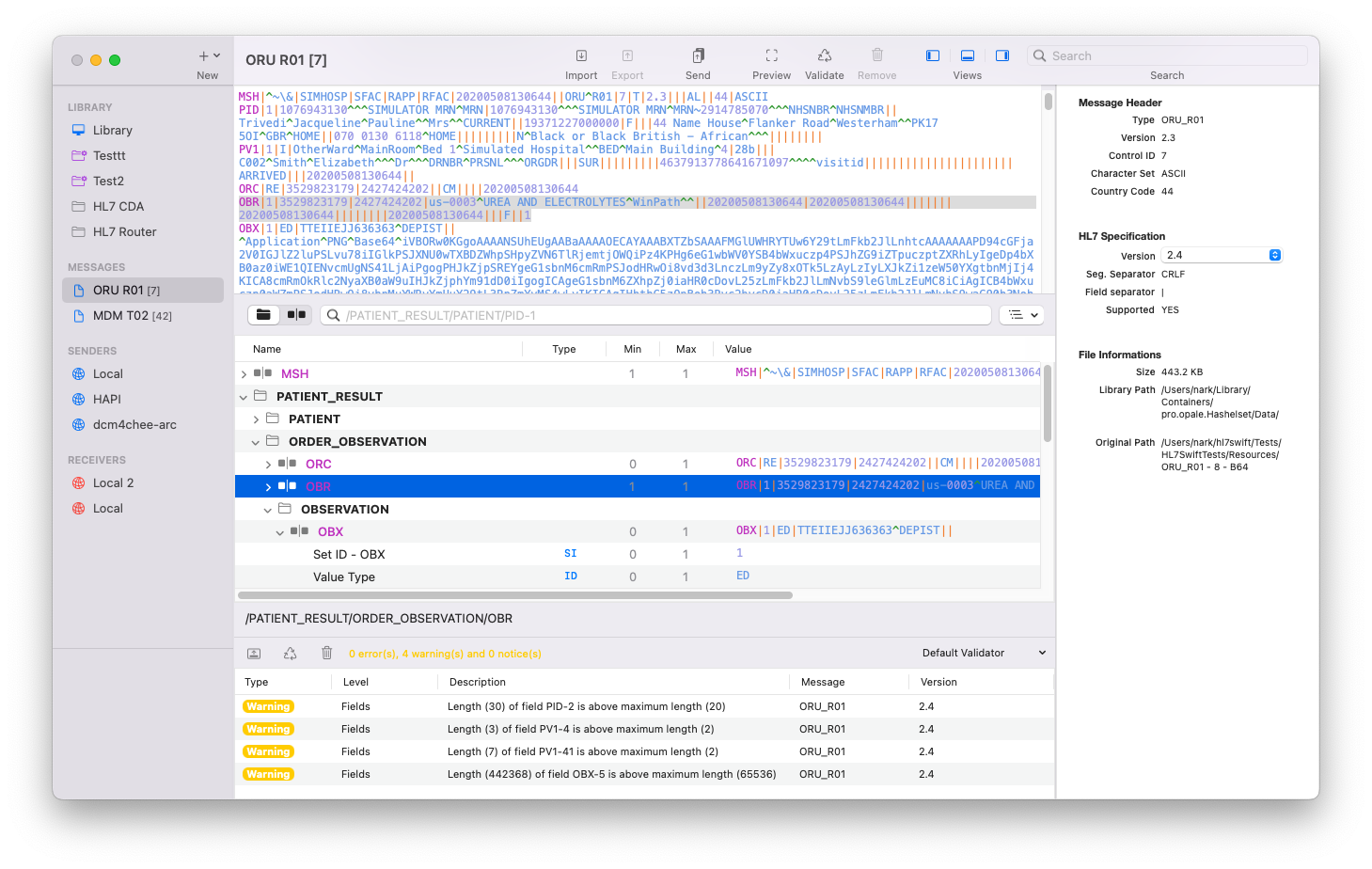This screenshot has width=1372, height=869.
Task: Open the Default Validator dropdown
Action: [984, 653]
